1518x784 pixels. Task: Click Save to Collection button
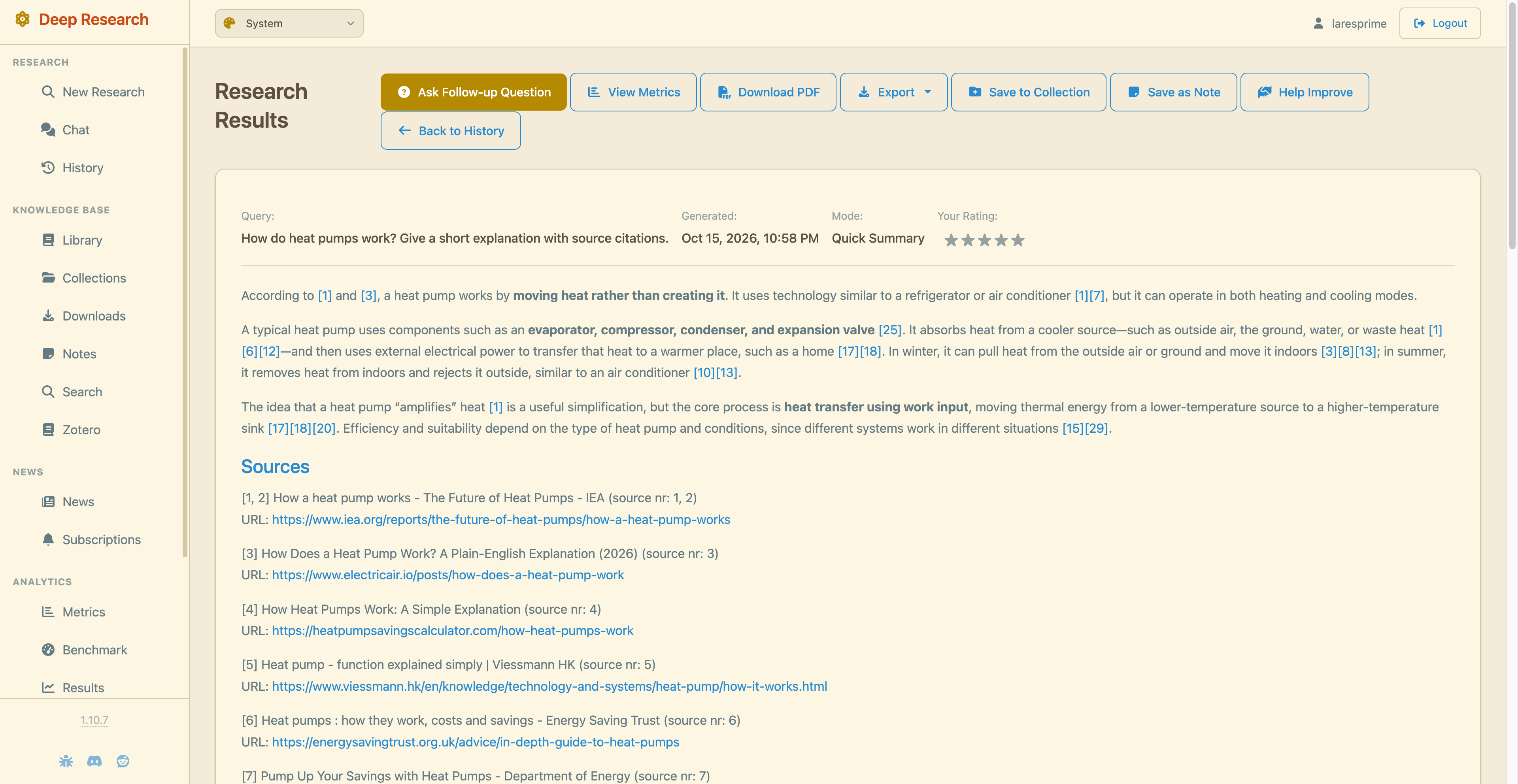[1028, 92]
